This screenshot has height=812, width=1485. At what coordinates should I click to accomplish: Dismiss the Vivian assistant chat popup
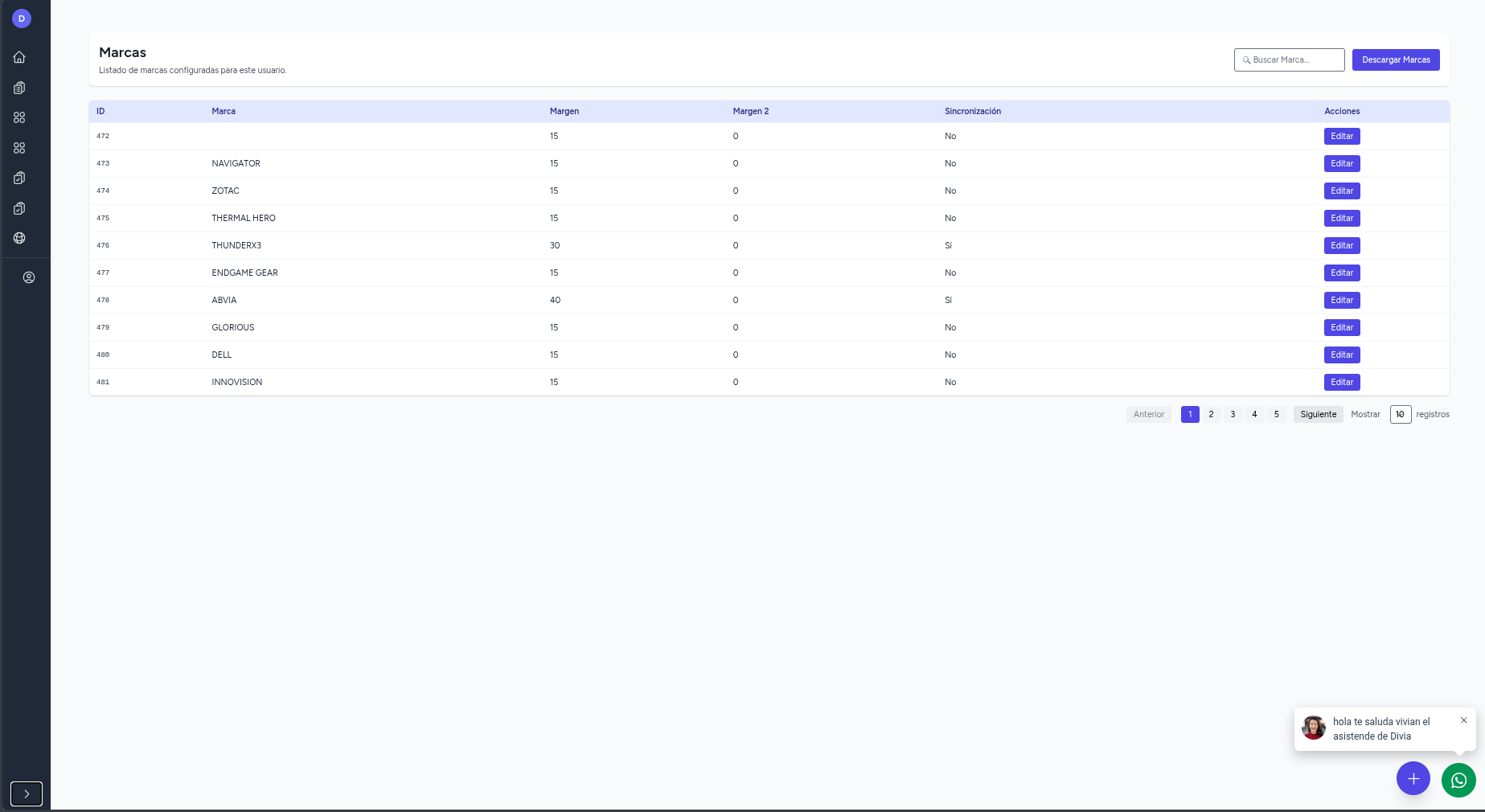click(1463, 720)
